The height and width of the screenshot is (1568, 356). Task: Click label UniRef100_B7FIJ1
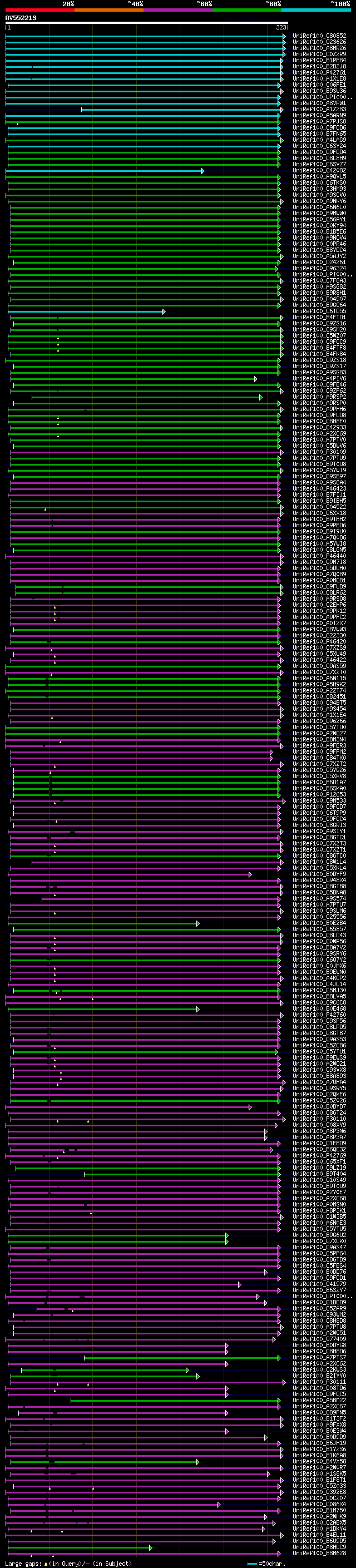(319, 494)
